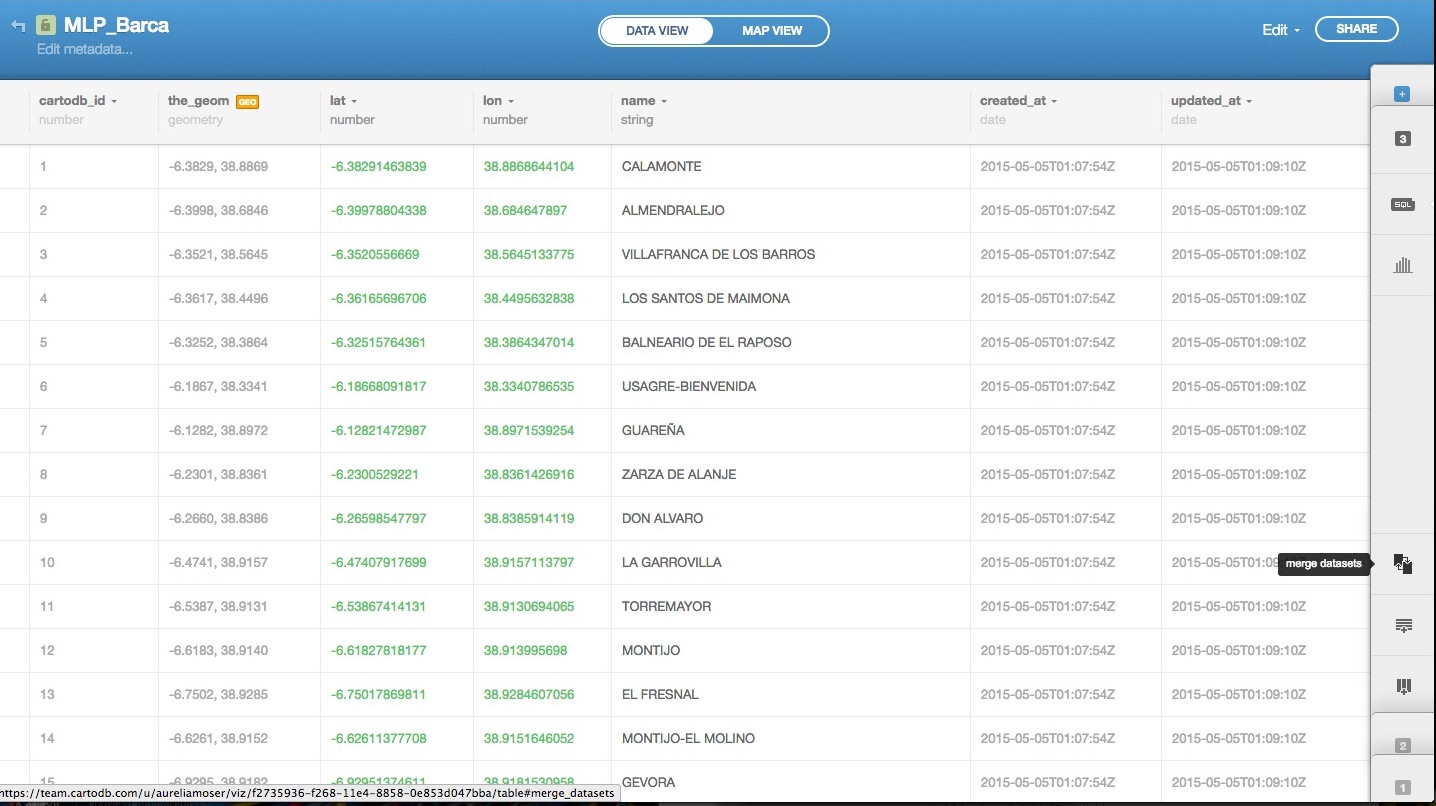The width and height of the screenshot is (1436, 806).
Task: Click lon value 38.9130694065
Action: point(529,606)
